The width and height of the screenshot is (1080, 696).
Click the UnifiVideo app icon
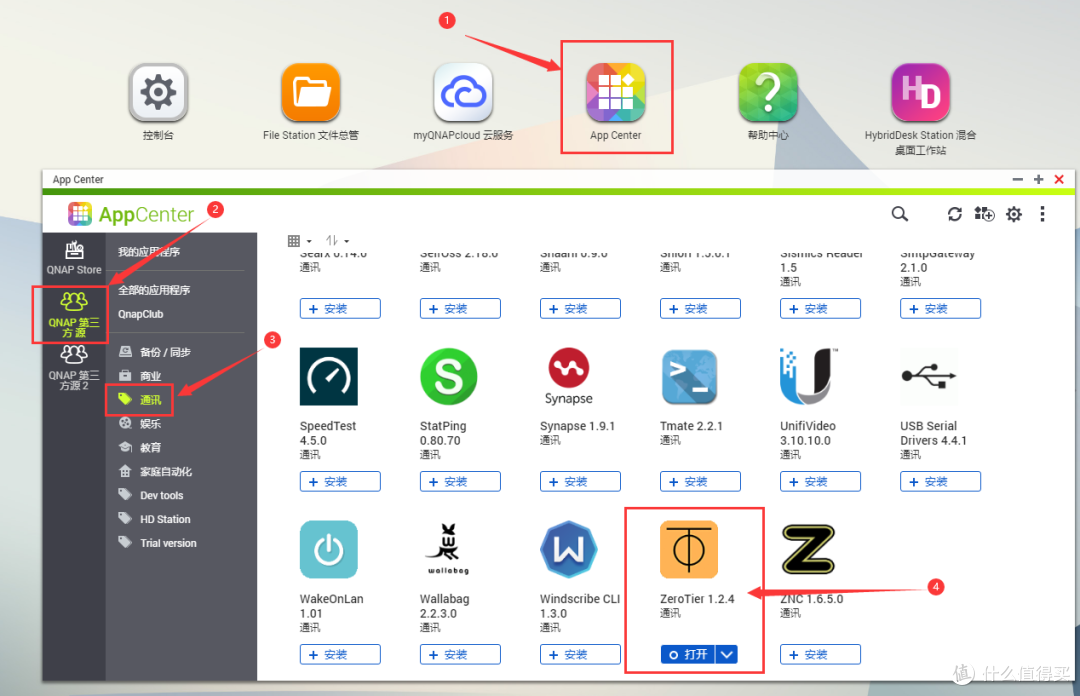(809, 376)
